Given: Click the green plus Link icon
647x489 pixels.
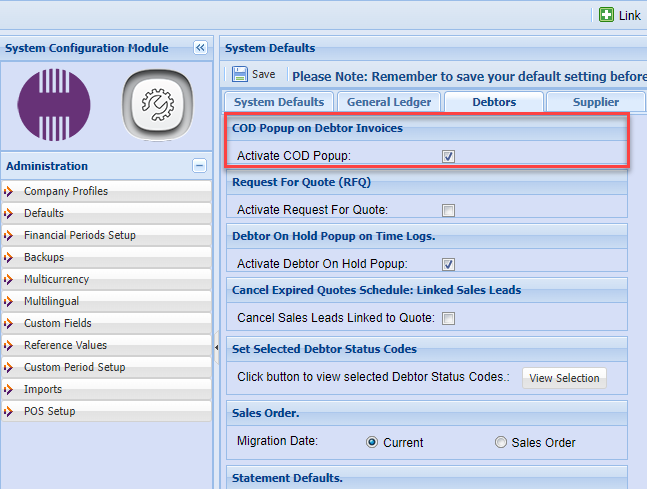Looking at the screenshot, I should point(606,15).
